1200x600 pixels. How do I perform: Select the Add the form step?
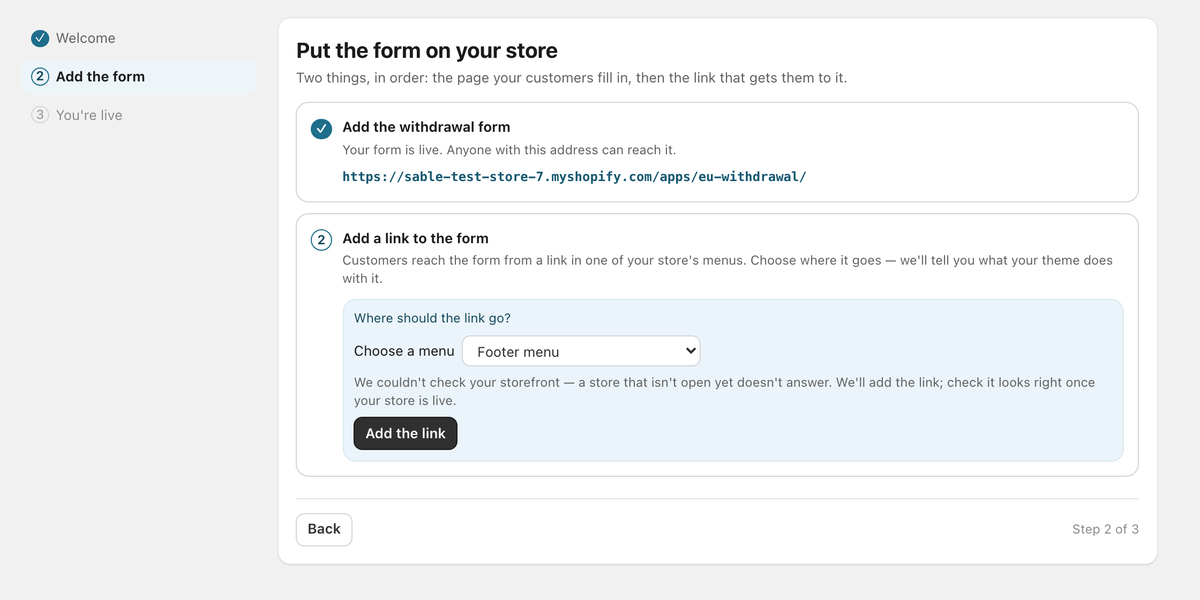pos(138,77)
